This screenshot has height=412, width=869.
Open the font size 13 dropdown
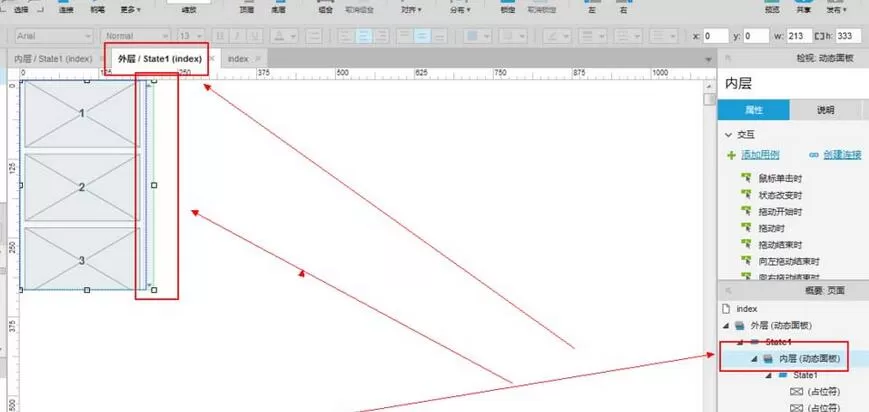click(x=191, y=36)
